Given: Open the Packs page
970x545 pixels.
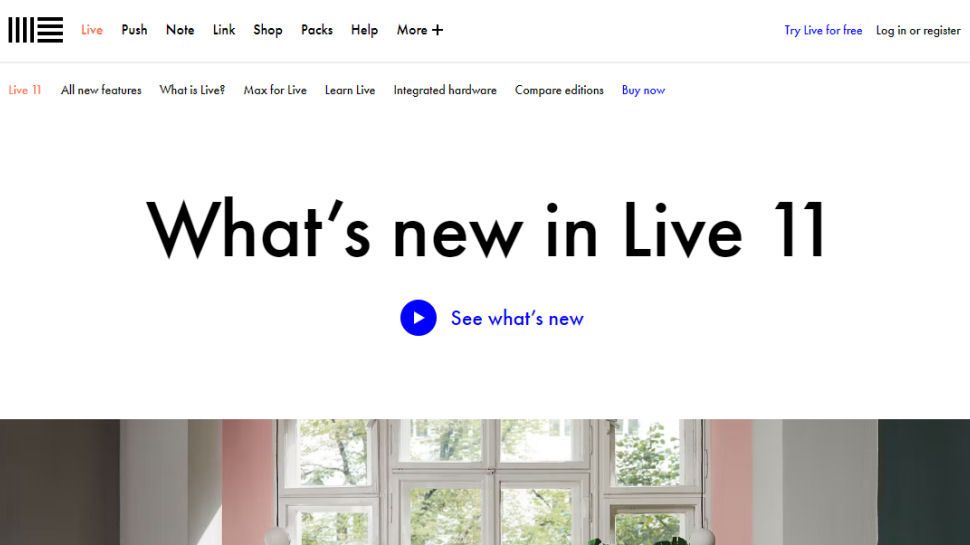Looking at the screenshot, I should coord(317,30).
